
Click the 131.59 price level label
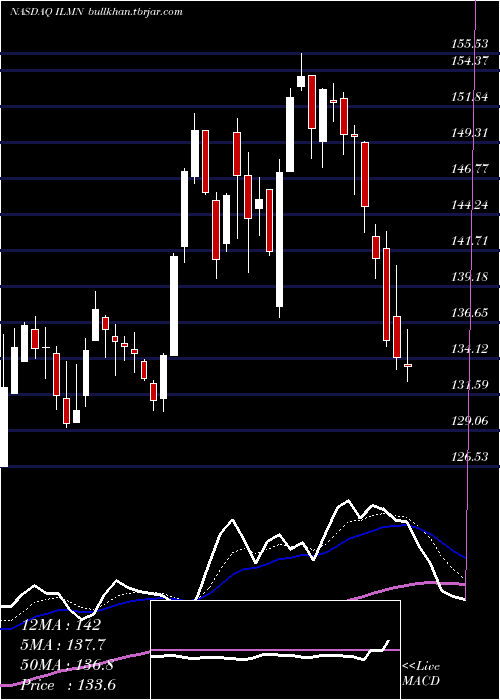(x=469, y=385)
